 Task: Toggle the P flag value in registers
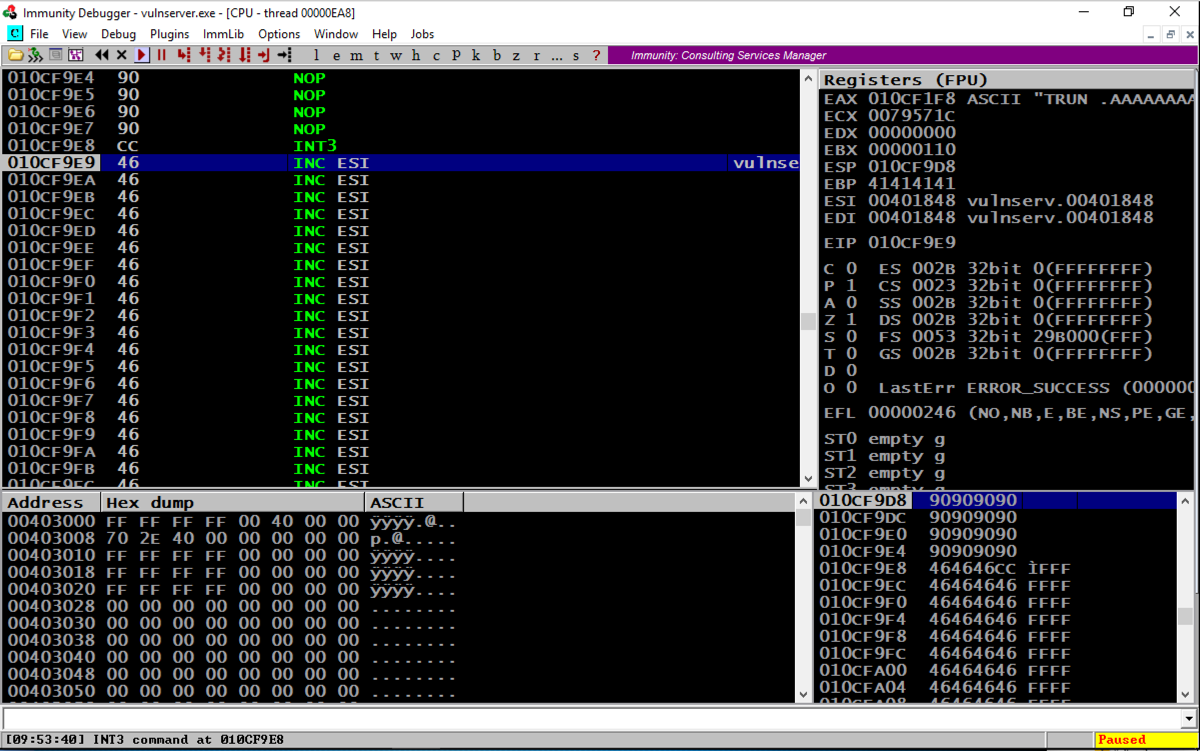851,285
